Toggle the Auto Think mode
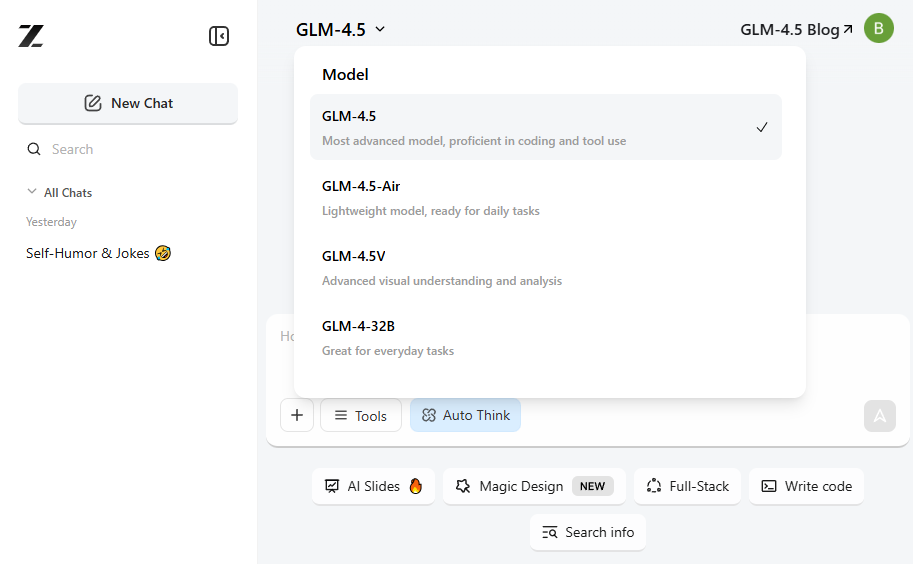Viewport: 913px width, 564px height. pyautogui.click(x=465, y=415)
